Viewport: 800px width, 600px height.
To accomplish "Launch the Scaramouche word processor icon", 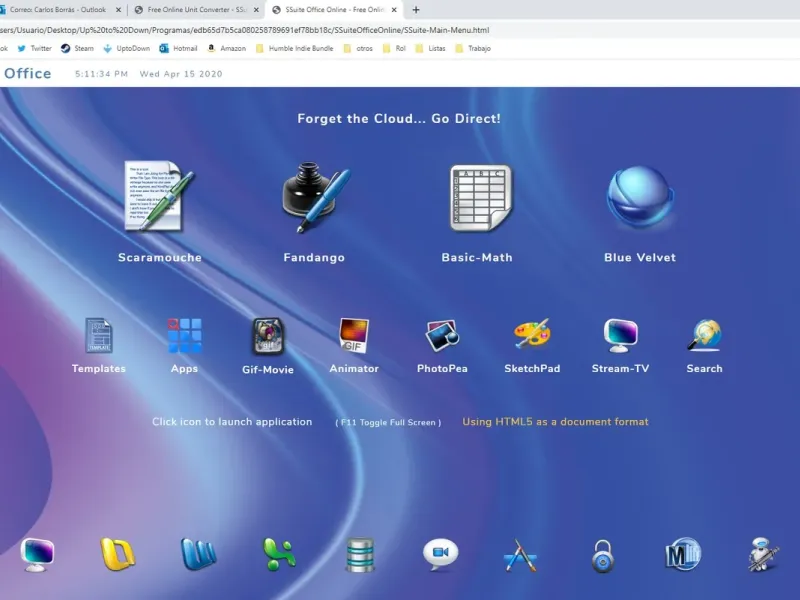I will pos(159,196).
